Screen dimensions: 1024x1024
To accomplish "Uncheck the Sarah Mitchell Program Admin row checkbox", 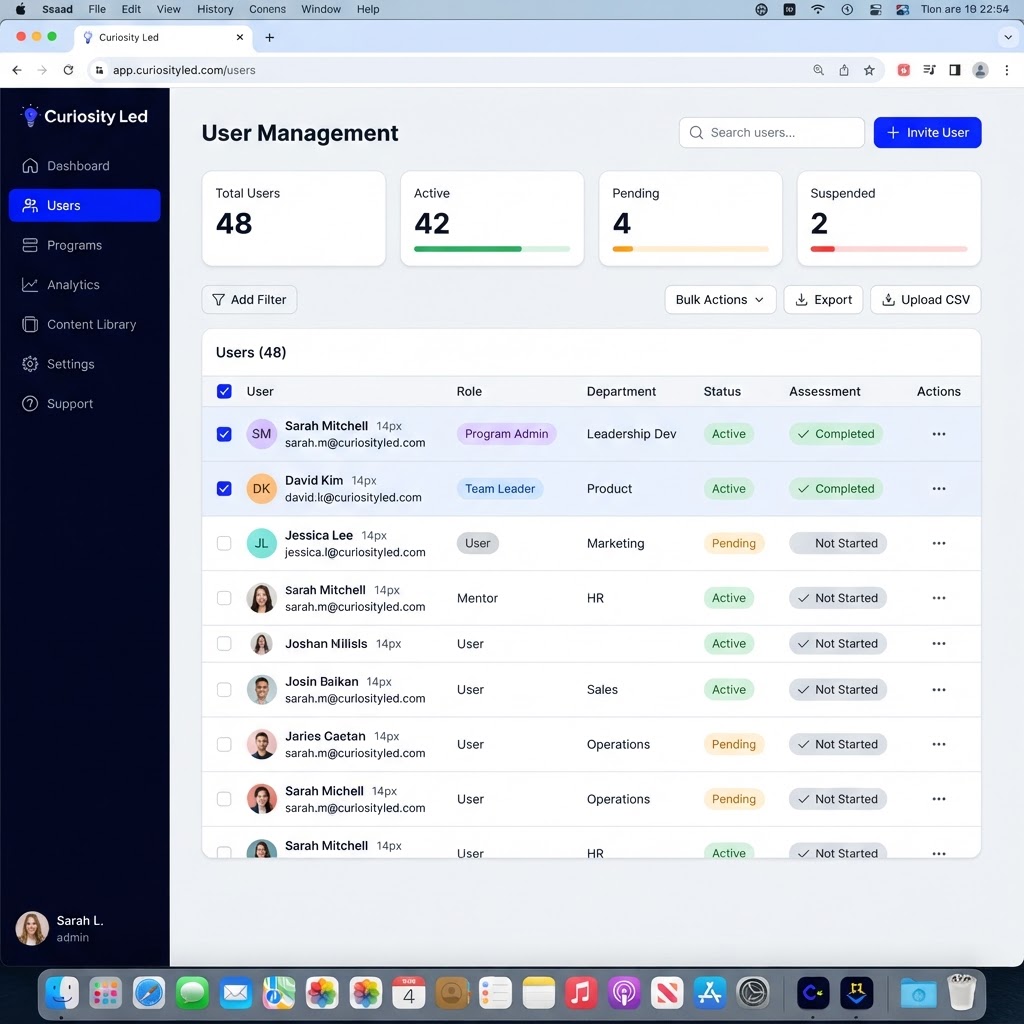I will 224,434.
